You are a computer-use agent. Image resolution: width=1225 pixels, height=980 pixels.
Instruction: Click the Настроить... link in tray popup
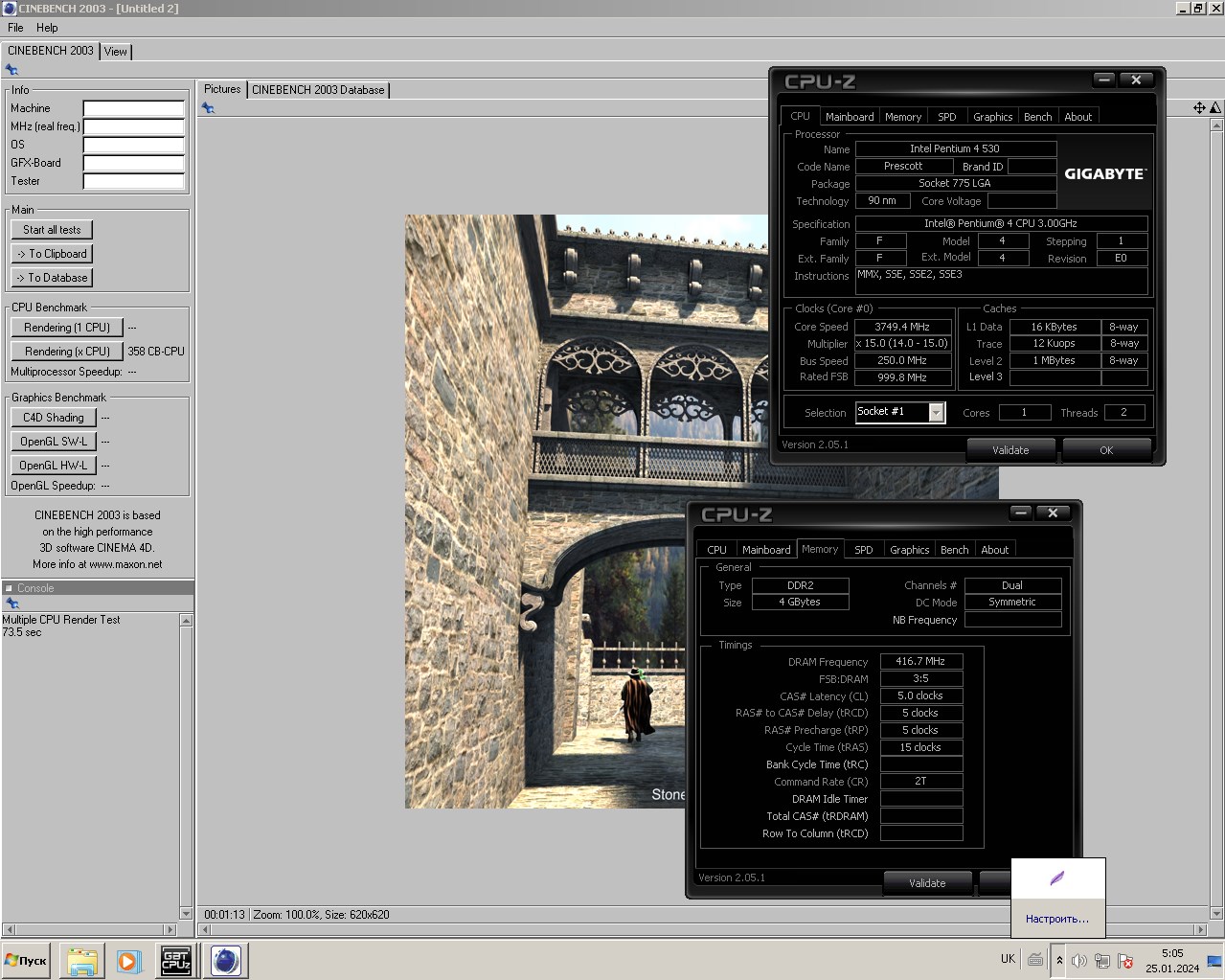click(1057, 919)
